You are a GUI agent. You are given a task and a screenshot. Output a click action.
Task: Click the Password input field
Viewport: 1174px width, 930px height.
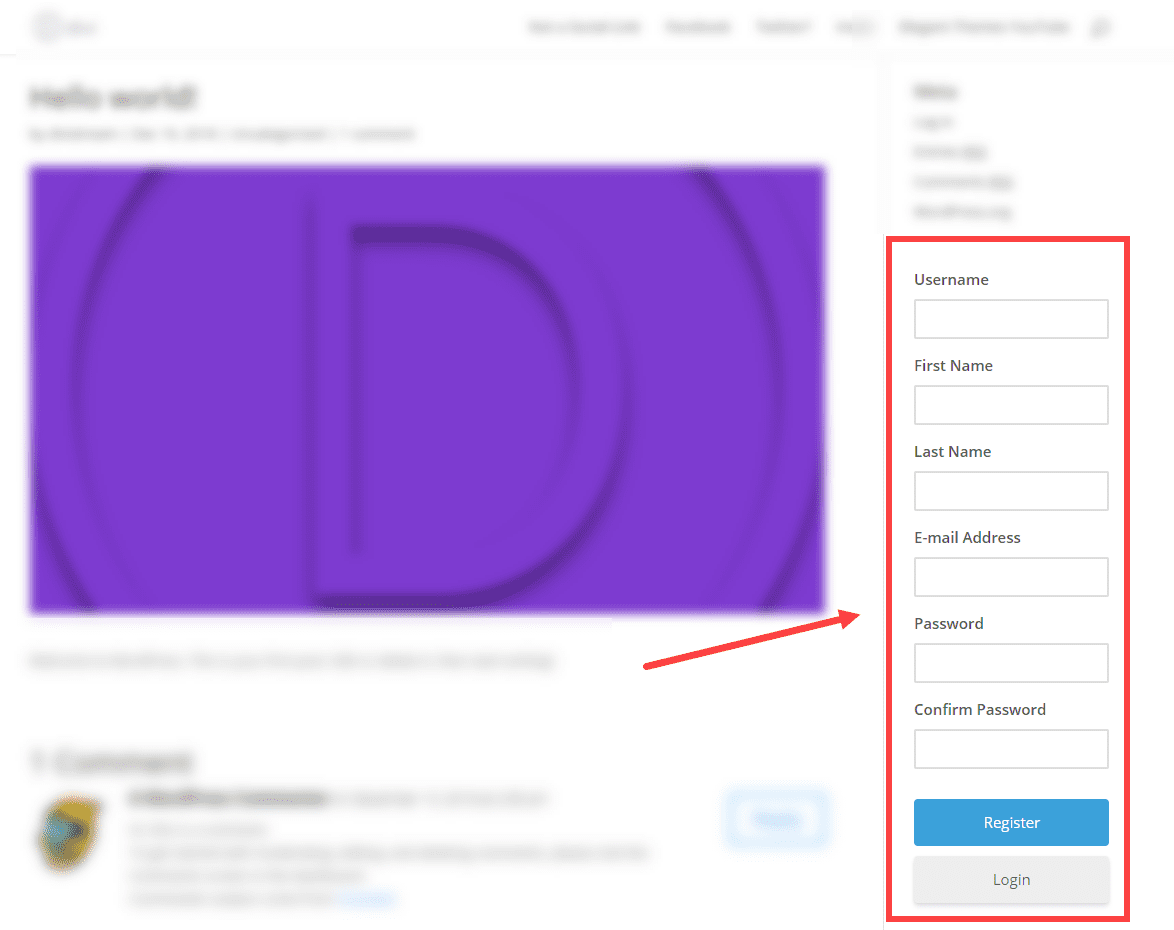1011,662
